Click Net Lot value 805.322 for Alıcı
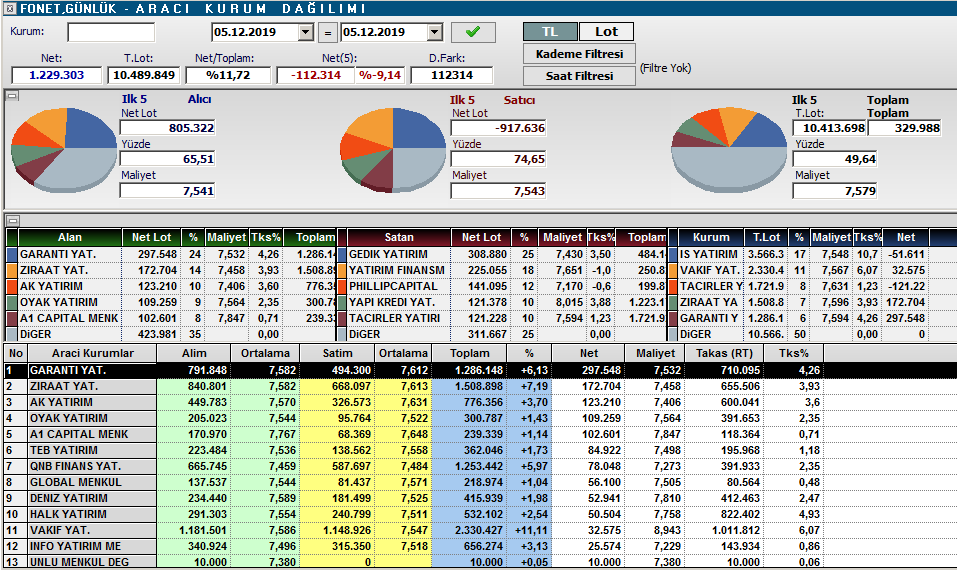This screenshot has width=957, height=570. [168, 128]
